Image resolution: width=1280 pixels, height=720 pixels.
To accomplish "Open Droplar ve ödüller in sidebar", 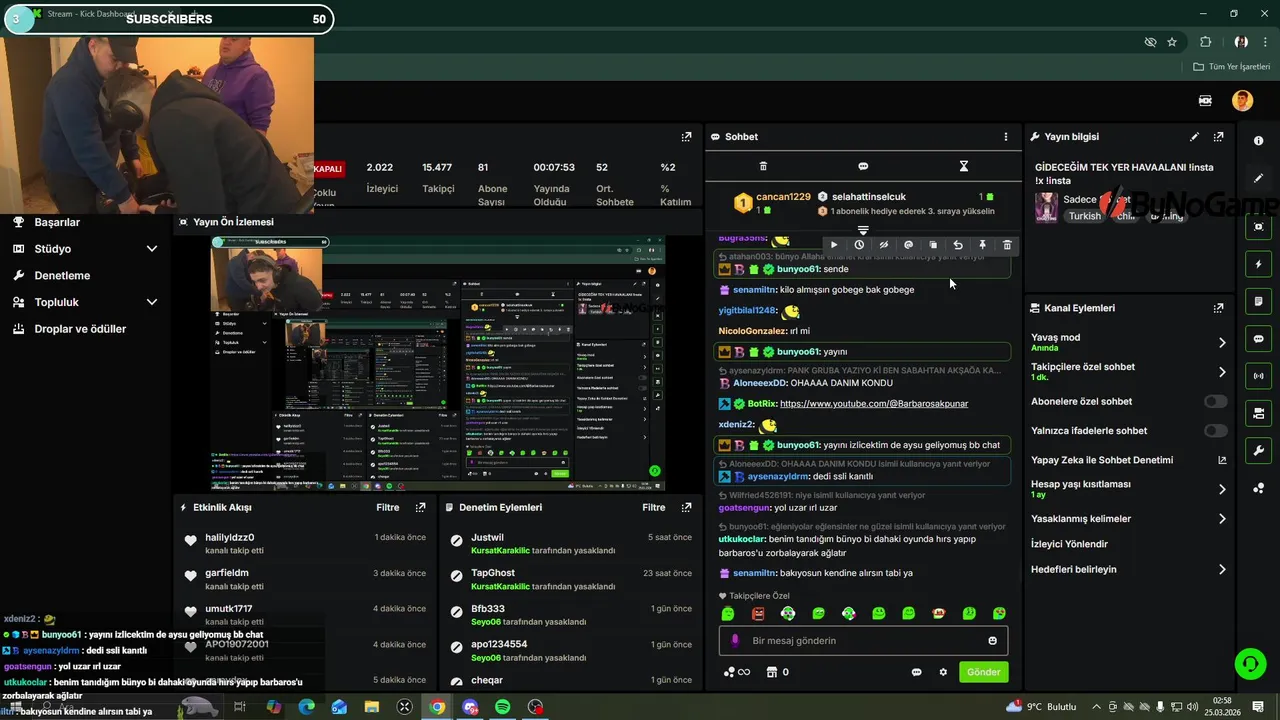I will click(80, 329).
